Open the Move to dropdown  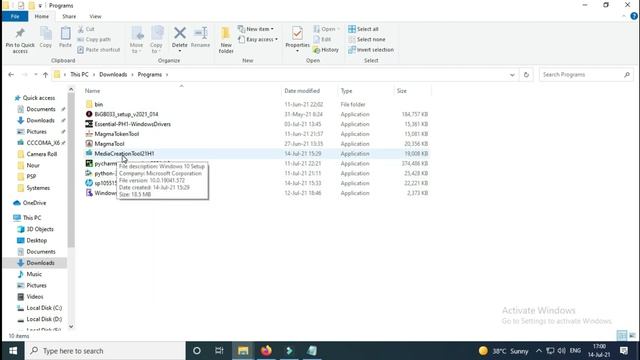pyautogui.click(x=136, y=40)
